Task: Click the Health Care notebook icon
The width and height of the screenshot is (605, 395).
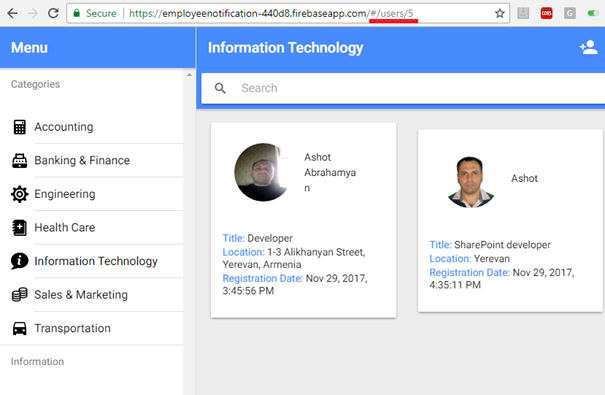Action: 20,228
